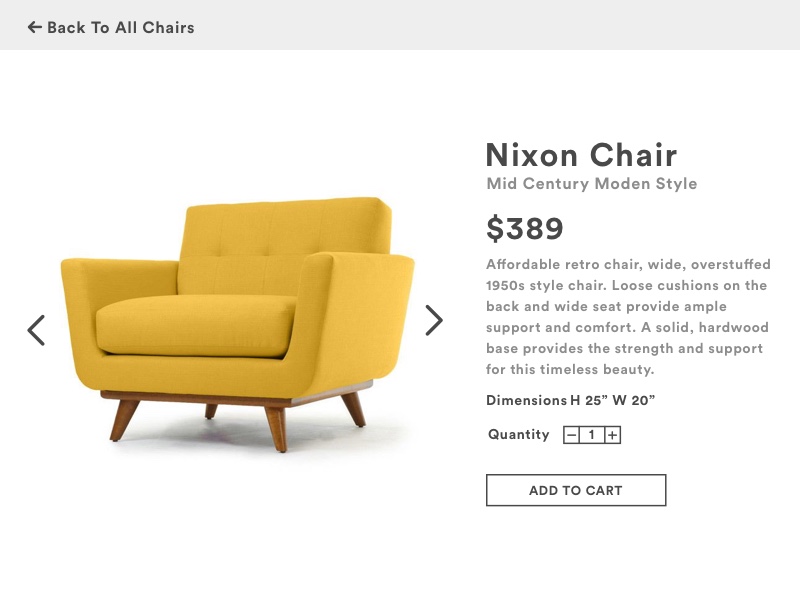The width and height of the screenshot is (800, 600).
Task: Click the yellow chair's tufted backrest
Action: (x=285, y=232)
